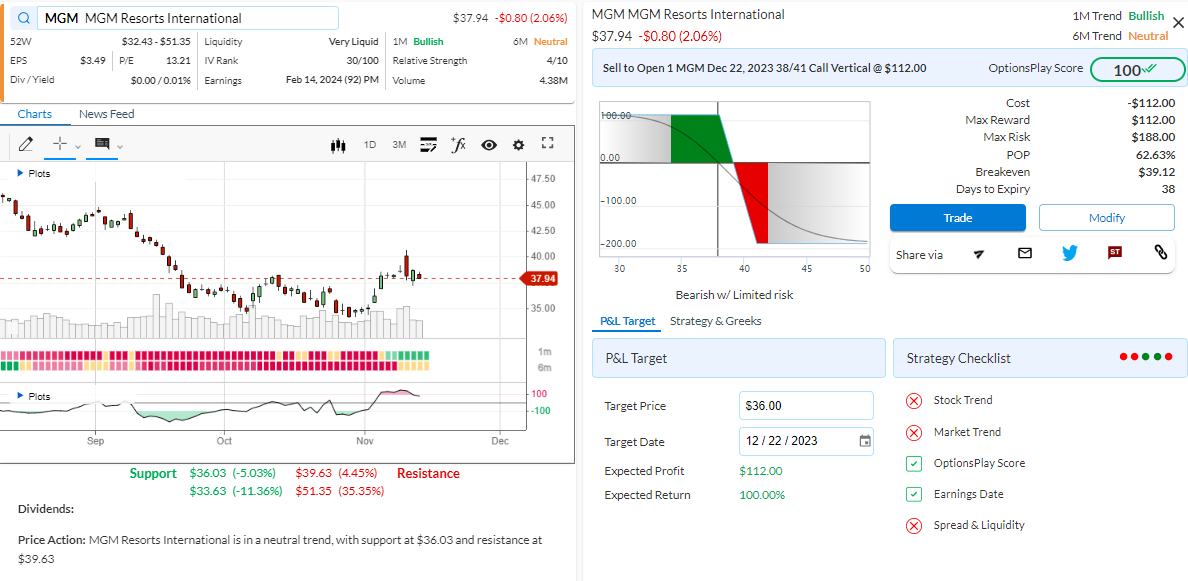Toggle chart visibility with the eye icon

(489, 145)
